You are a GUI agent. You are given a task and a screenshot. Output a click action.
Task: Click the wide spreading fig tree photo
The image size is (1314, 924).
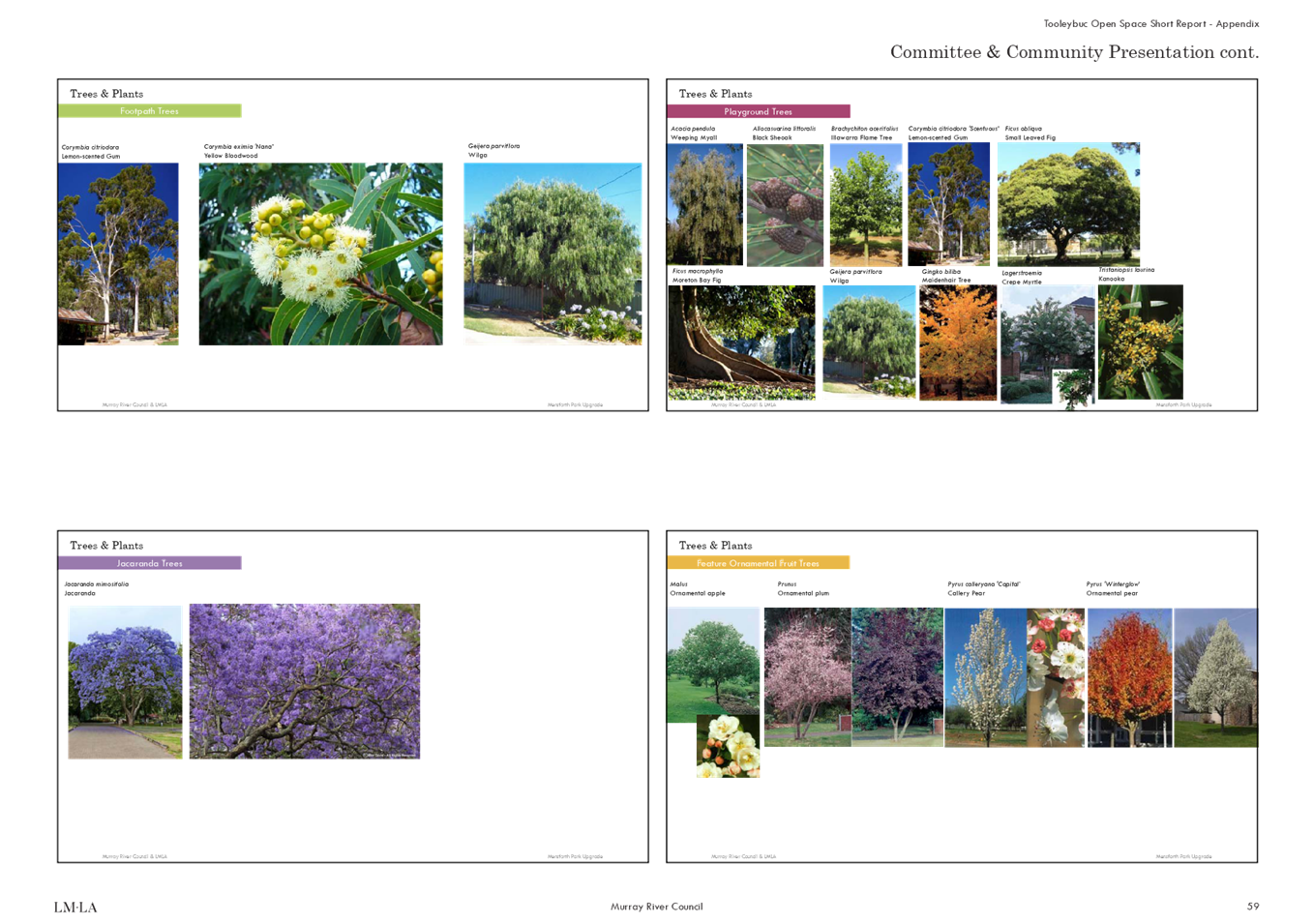pyautogui.click(x=1068, y=203)
